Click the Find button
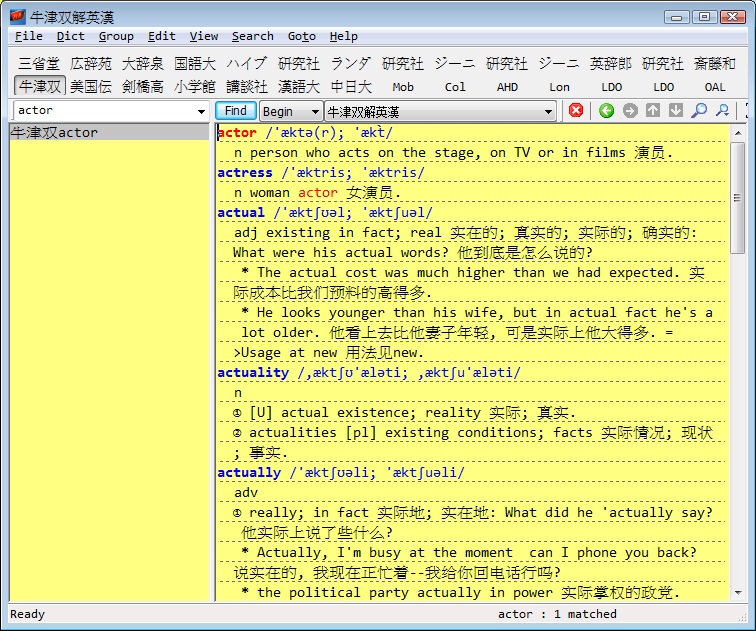Screen dimensions: 756x631 click(235, 111)
